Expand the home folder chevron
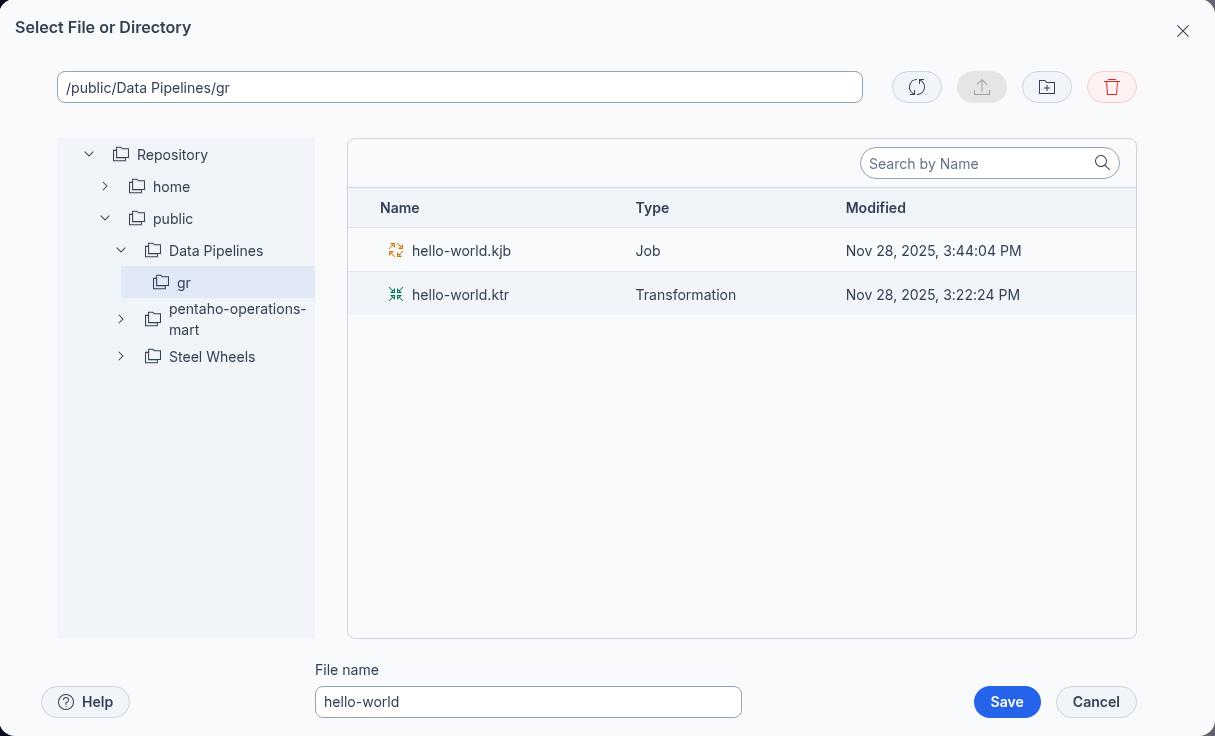The image size is (1215, 736). coord(105,187)
